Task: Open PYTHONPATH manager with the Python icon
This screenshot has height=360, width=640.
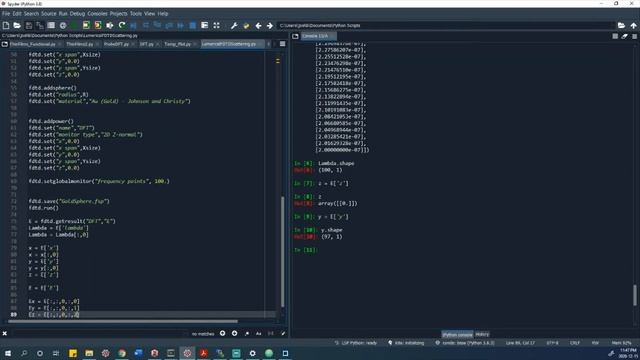Action: (246, 25)
